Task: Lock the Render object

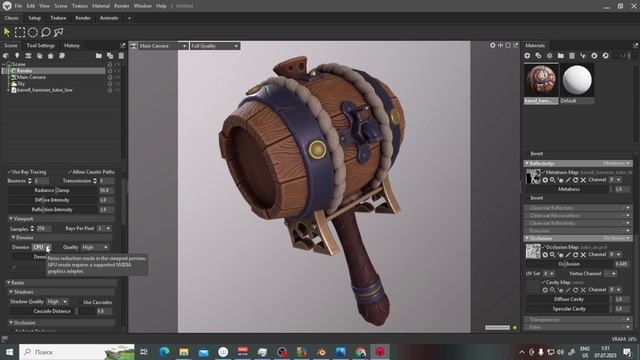Action: tap(110, 71)
